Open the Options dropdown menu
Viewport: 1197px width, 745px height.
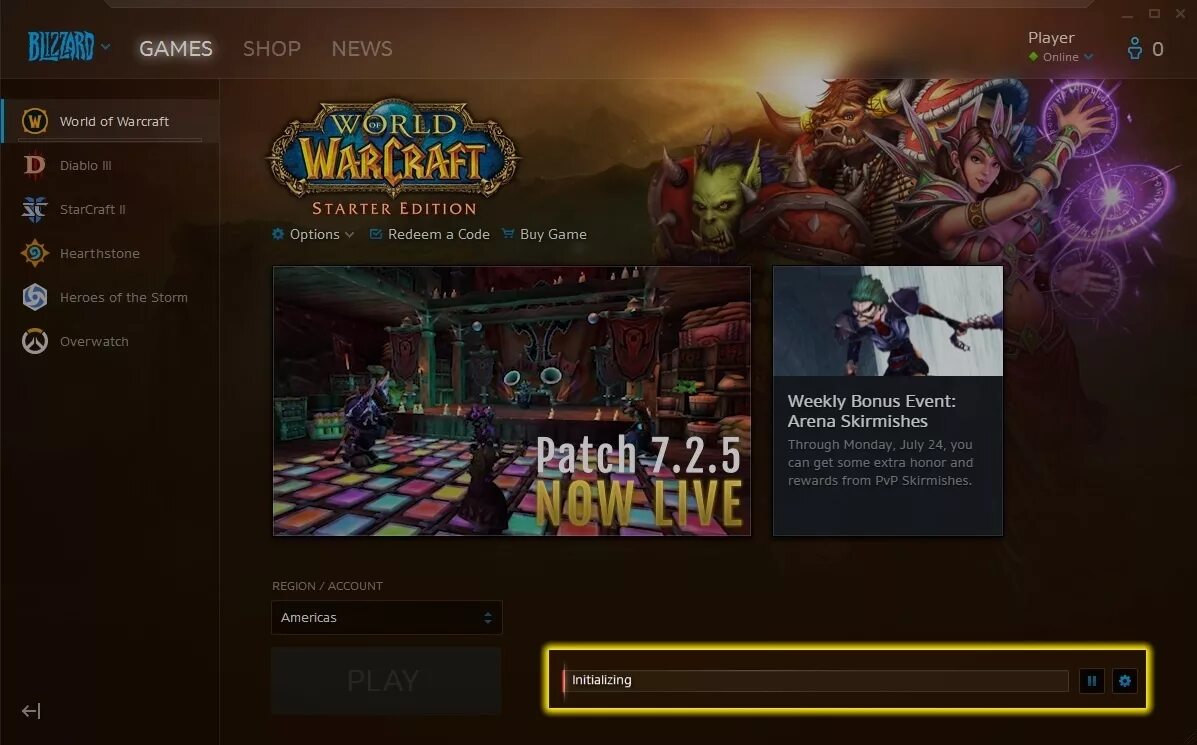[313, 234]
